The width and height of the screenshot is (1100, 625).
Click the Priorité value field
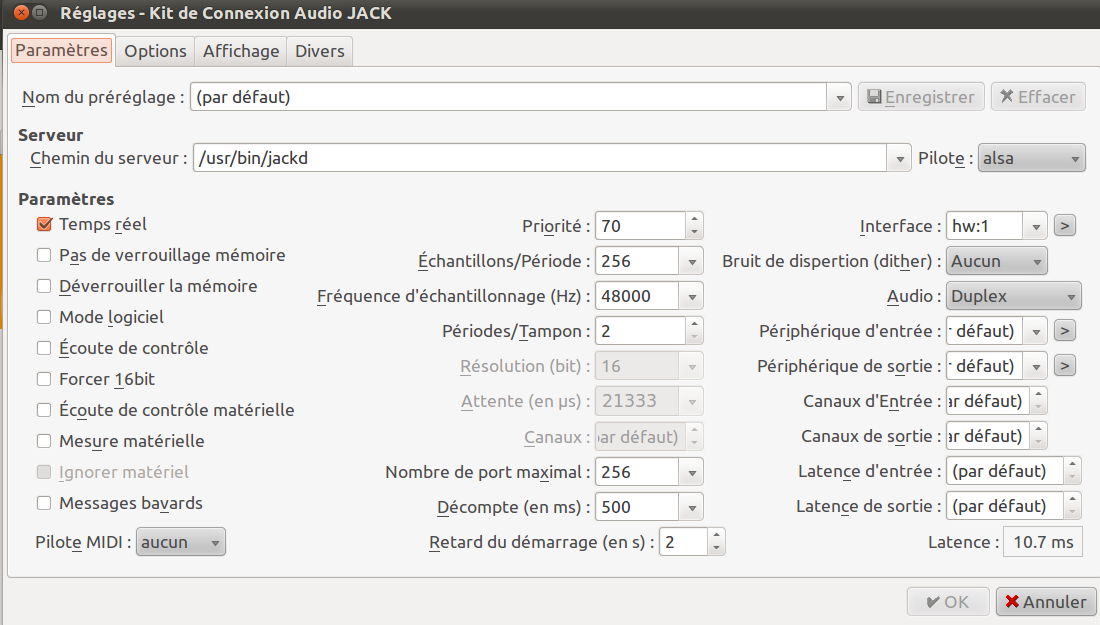640,226
